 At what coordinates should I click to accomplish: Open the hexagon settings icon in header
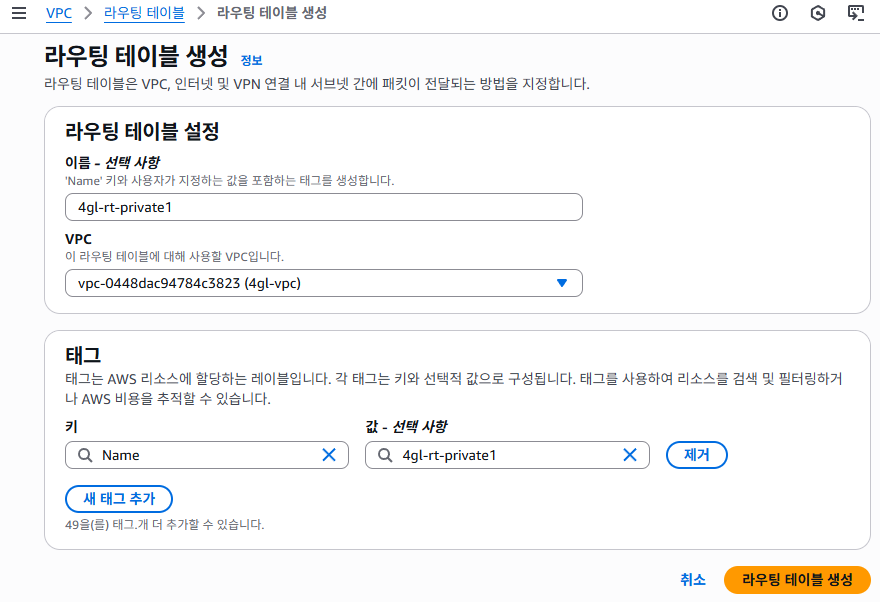click(x=818, y=13)
